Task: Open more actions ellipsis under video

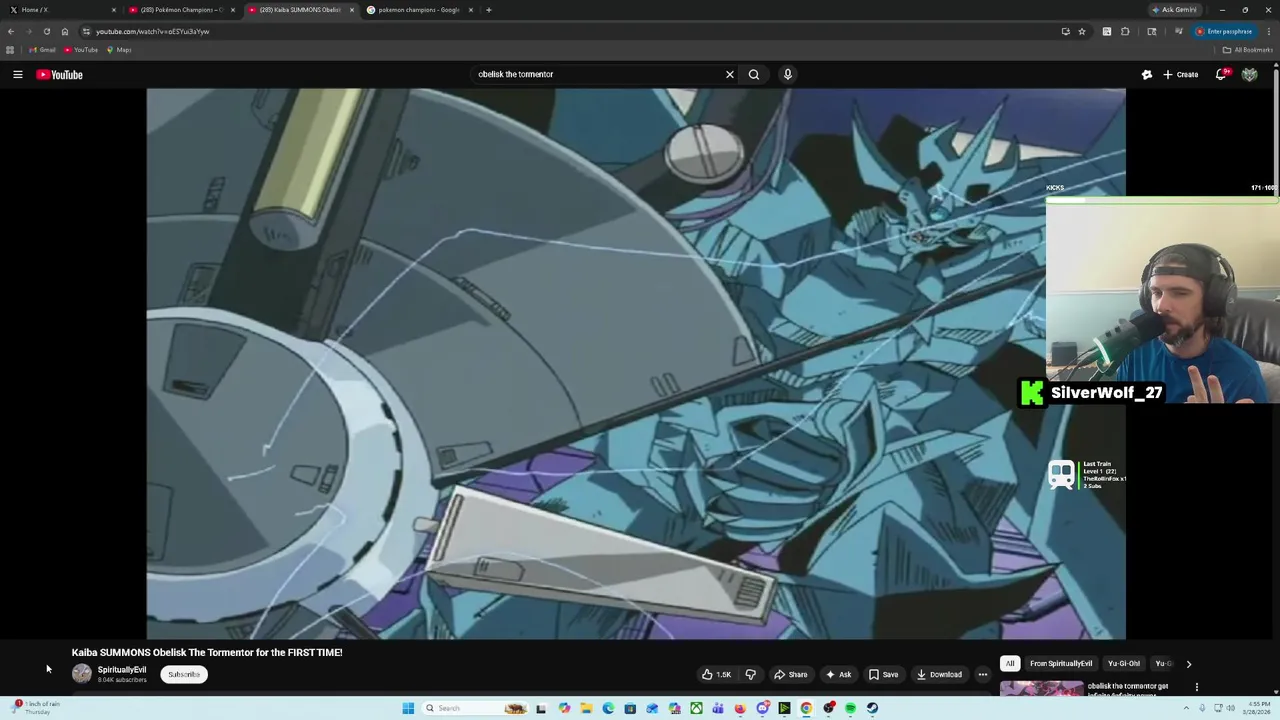Action: 983,674
